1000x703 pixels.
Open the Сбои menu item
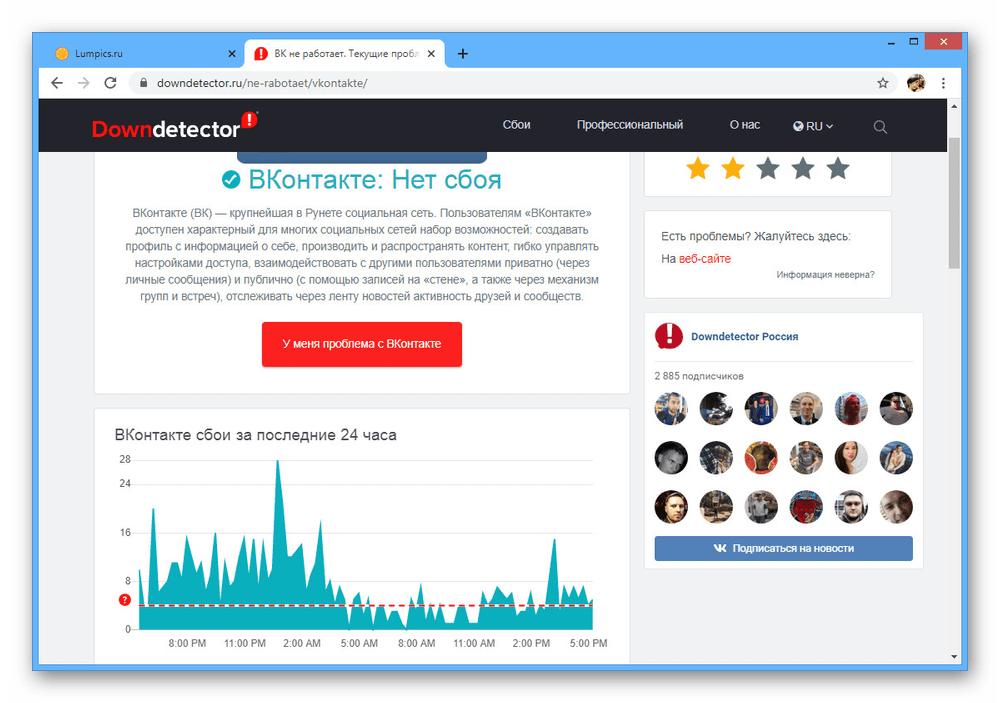517,125
